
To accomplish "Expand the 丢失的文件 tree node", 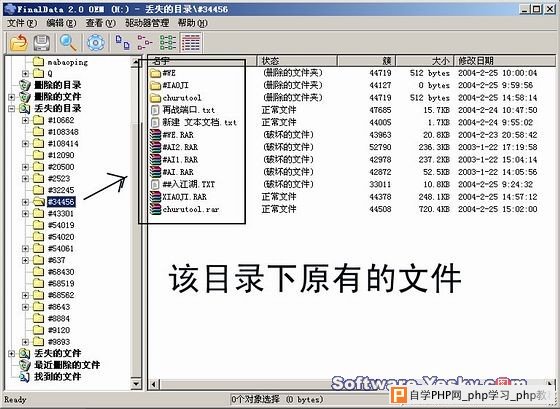I will click(11, 353).
